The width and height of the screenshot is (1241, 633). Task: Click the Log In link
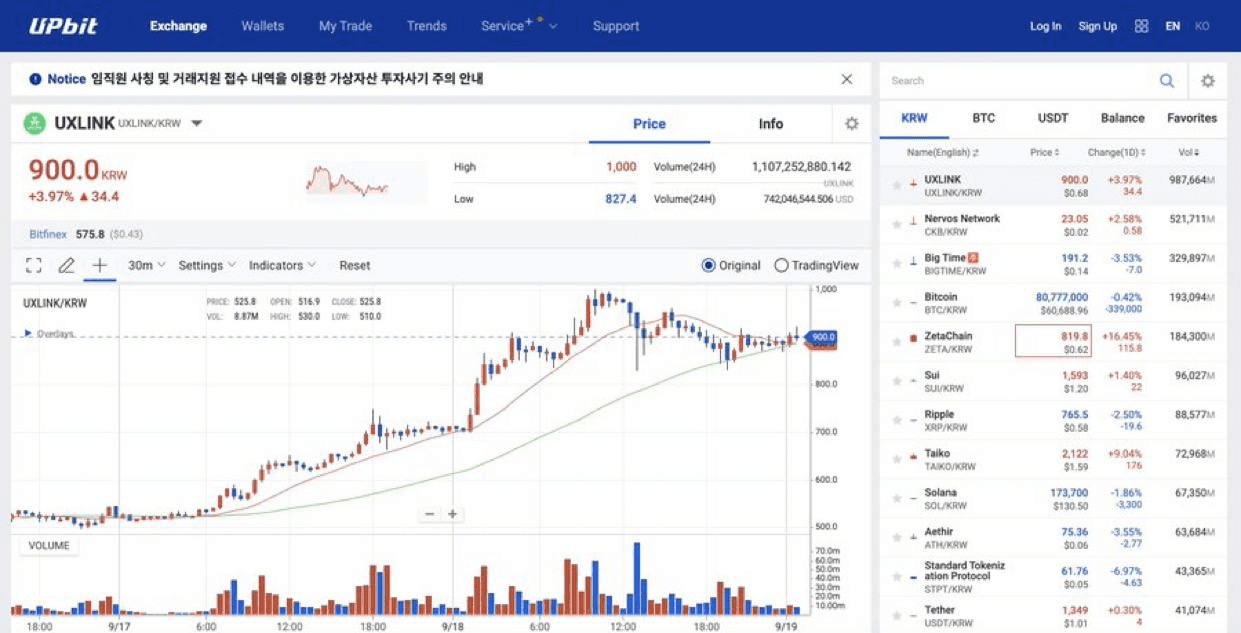click(x=1046, y=26)
